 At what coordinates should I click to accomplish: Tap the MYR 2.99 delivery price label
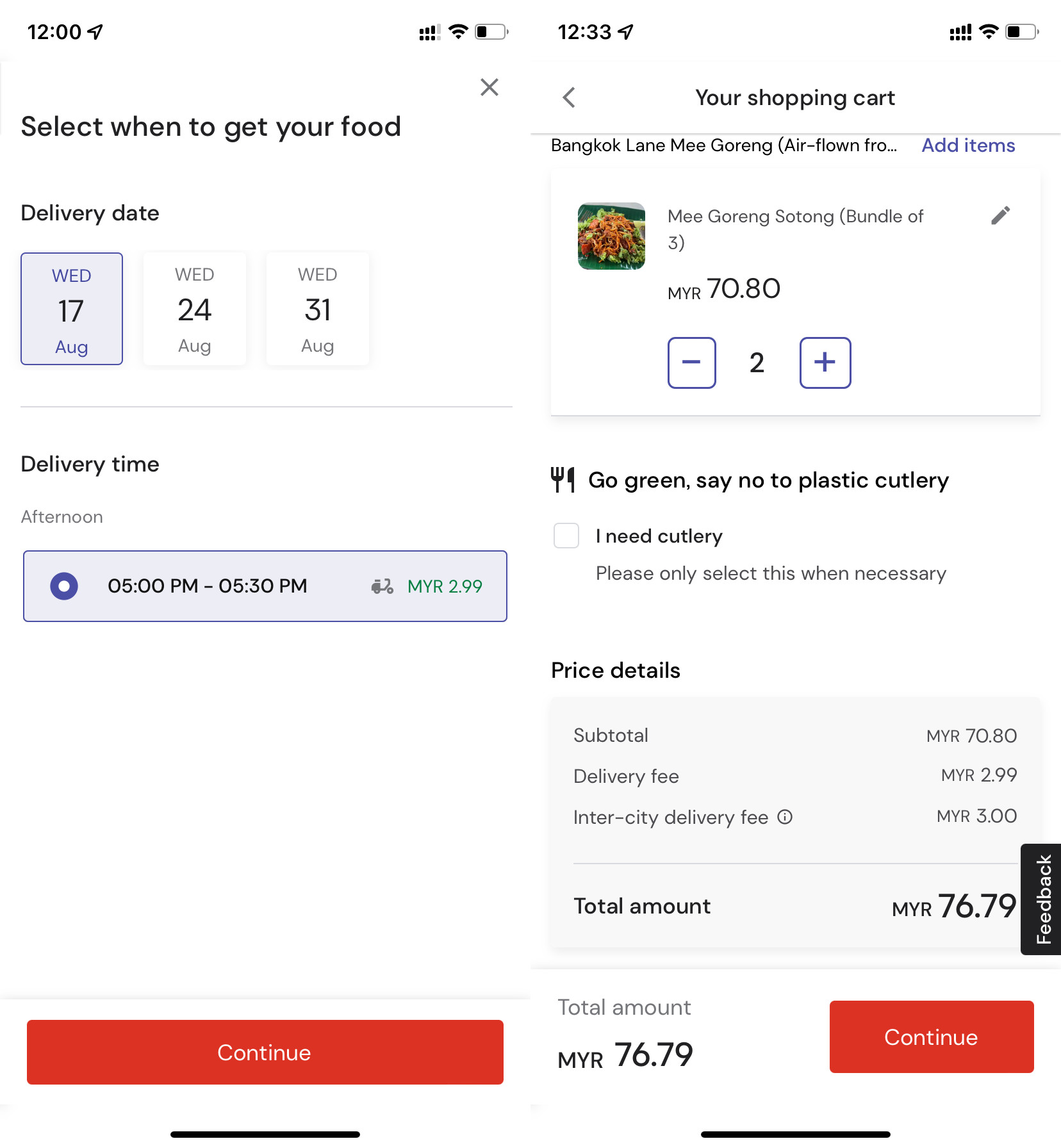coord(445,586)
